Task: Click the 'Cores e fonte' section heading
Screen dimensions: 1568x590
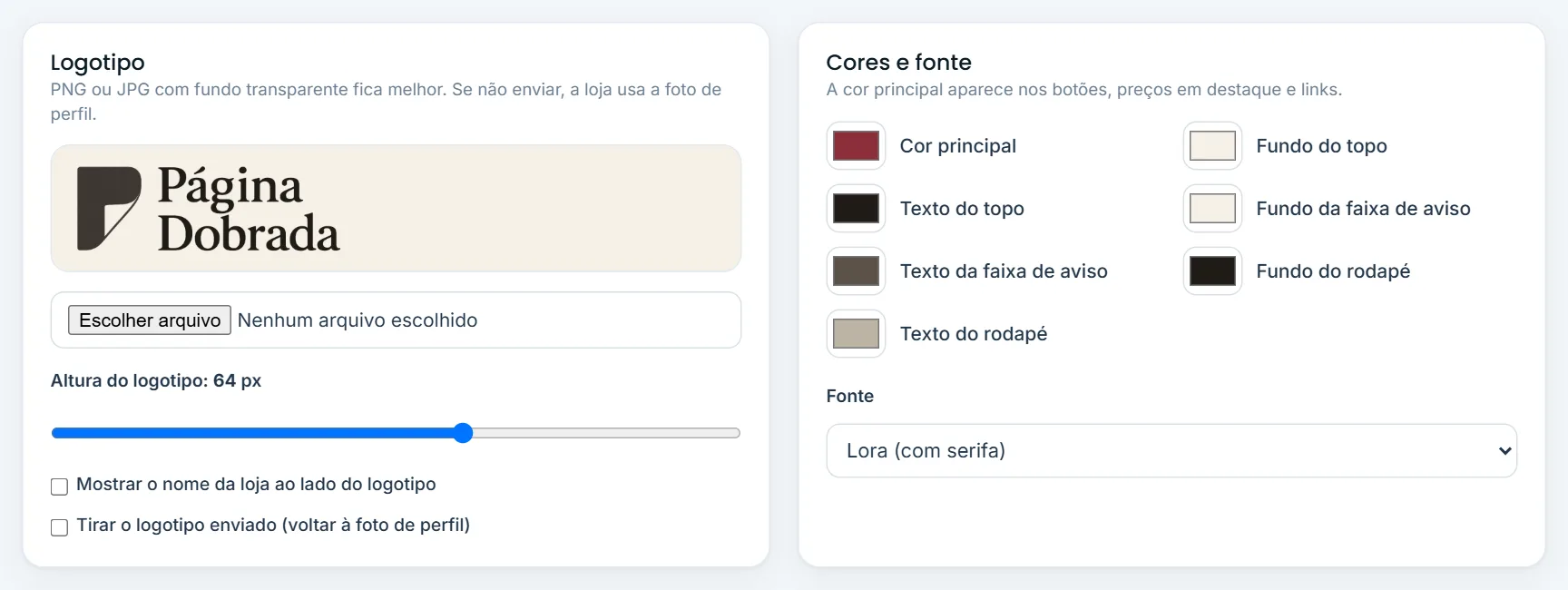Action: tap(899, 63)
